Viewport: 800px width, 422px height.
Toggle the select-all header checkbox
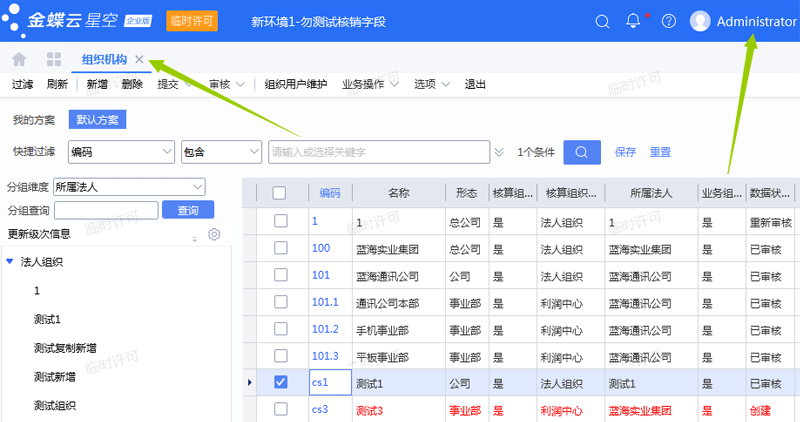(x=279, y=193)
